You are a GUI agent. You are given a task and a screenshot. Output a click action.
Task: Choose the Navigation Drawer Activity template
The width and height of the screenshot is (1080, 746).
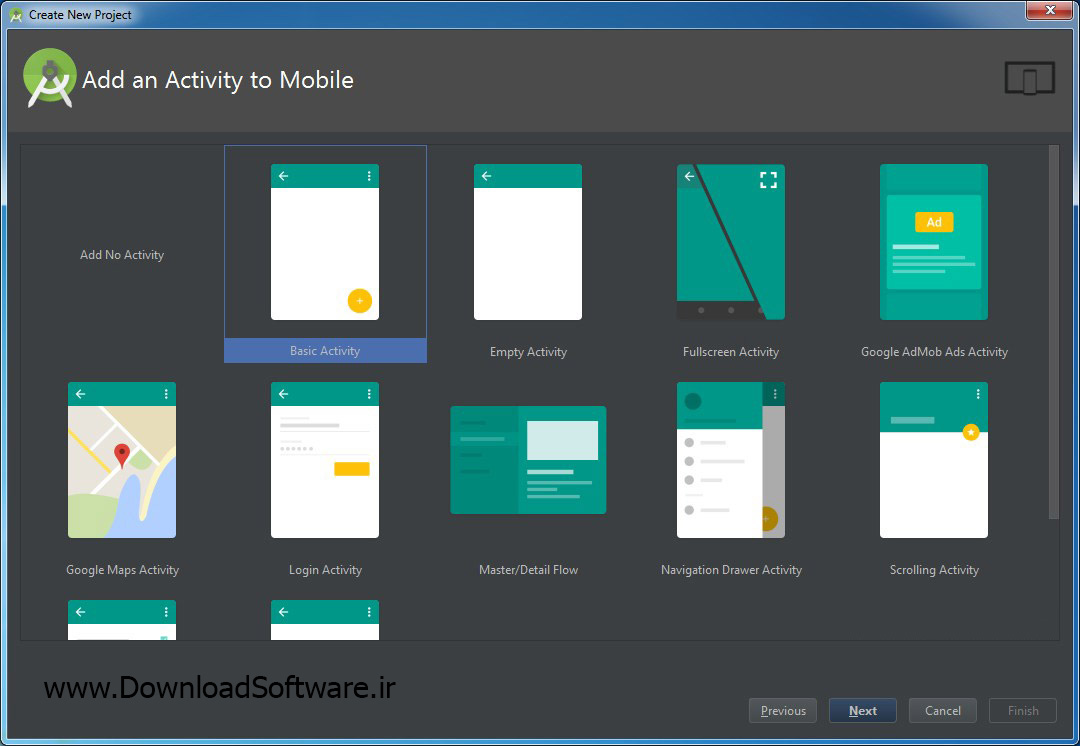click(731, 460)
